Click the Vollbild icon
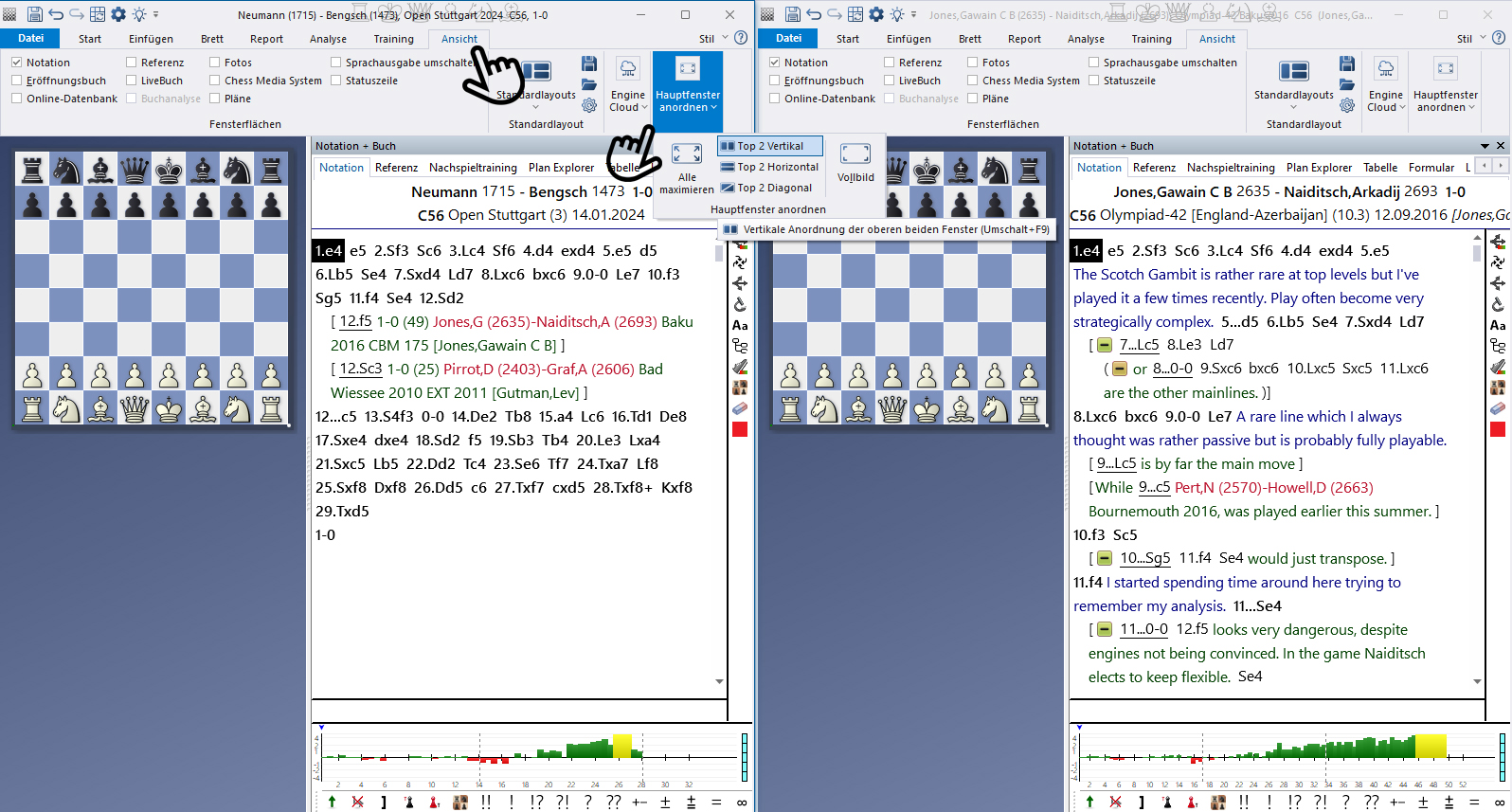This screenshot has height=812, width=1512. coord(855,154)
